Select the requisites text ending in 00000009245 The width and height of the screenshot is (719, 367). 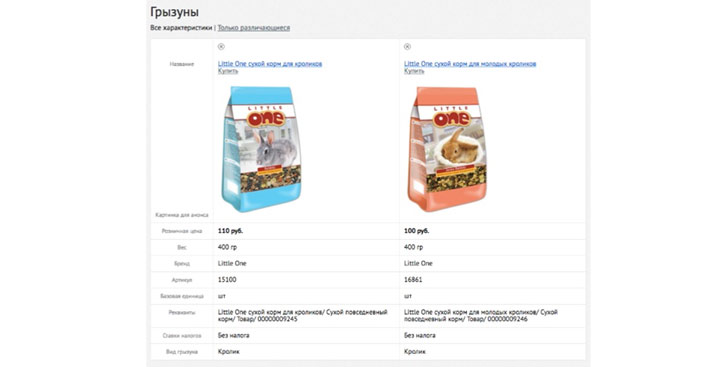(303, 316)
